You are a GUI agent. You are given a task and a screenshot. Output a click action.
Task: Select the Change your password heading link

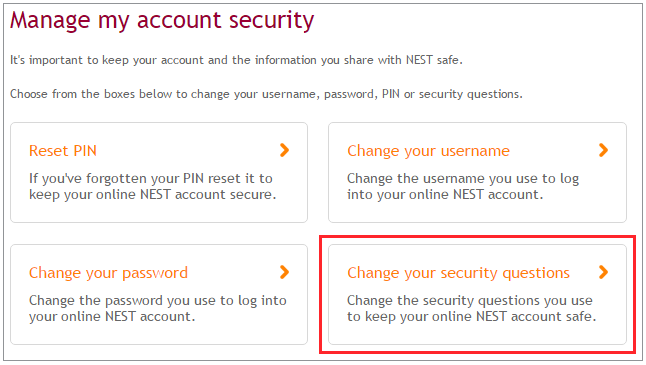(x=108, y=273)
